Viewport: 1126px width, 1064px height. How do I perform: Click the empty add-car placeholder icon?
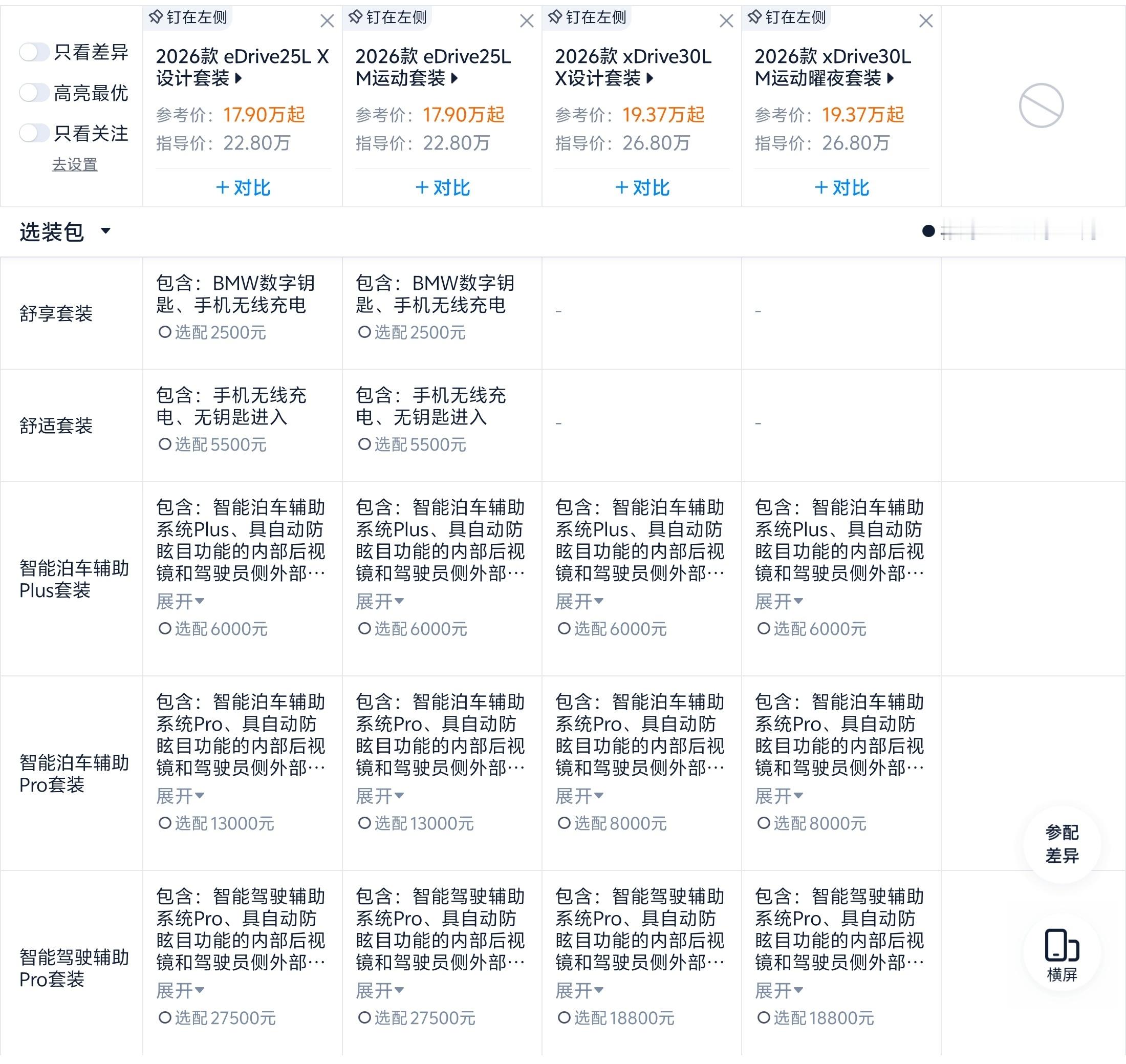click(x=1041, y=106)
